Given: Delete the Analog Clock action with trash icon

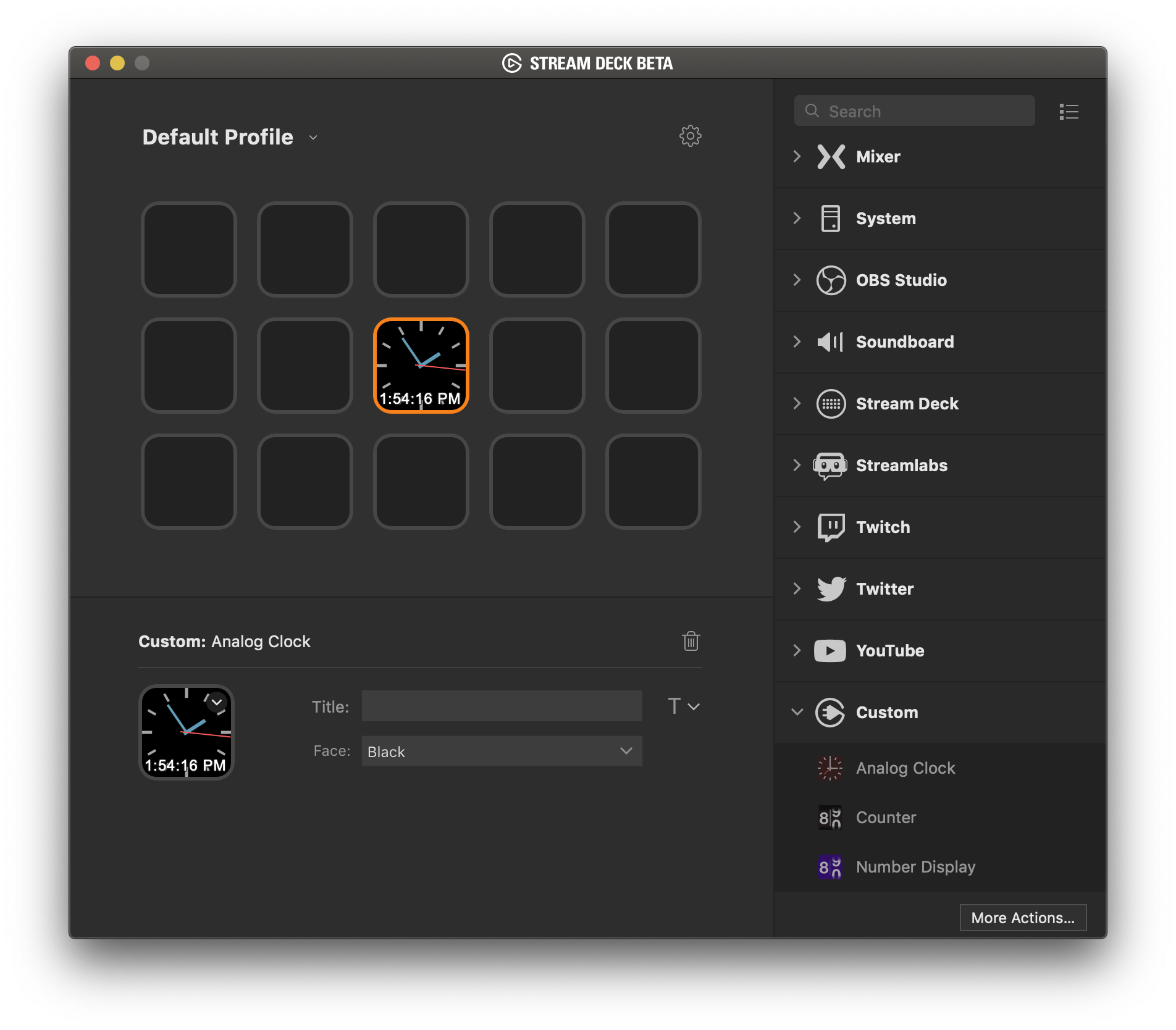Looking at the screenshot, I should [691, 641].
